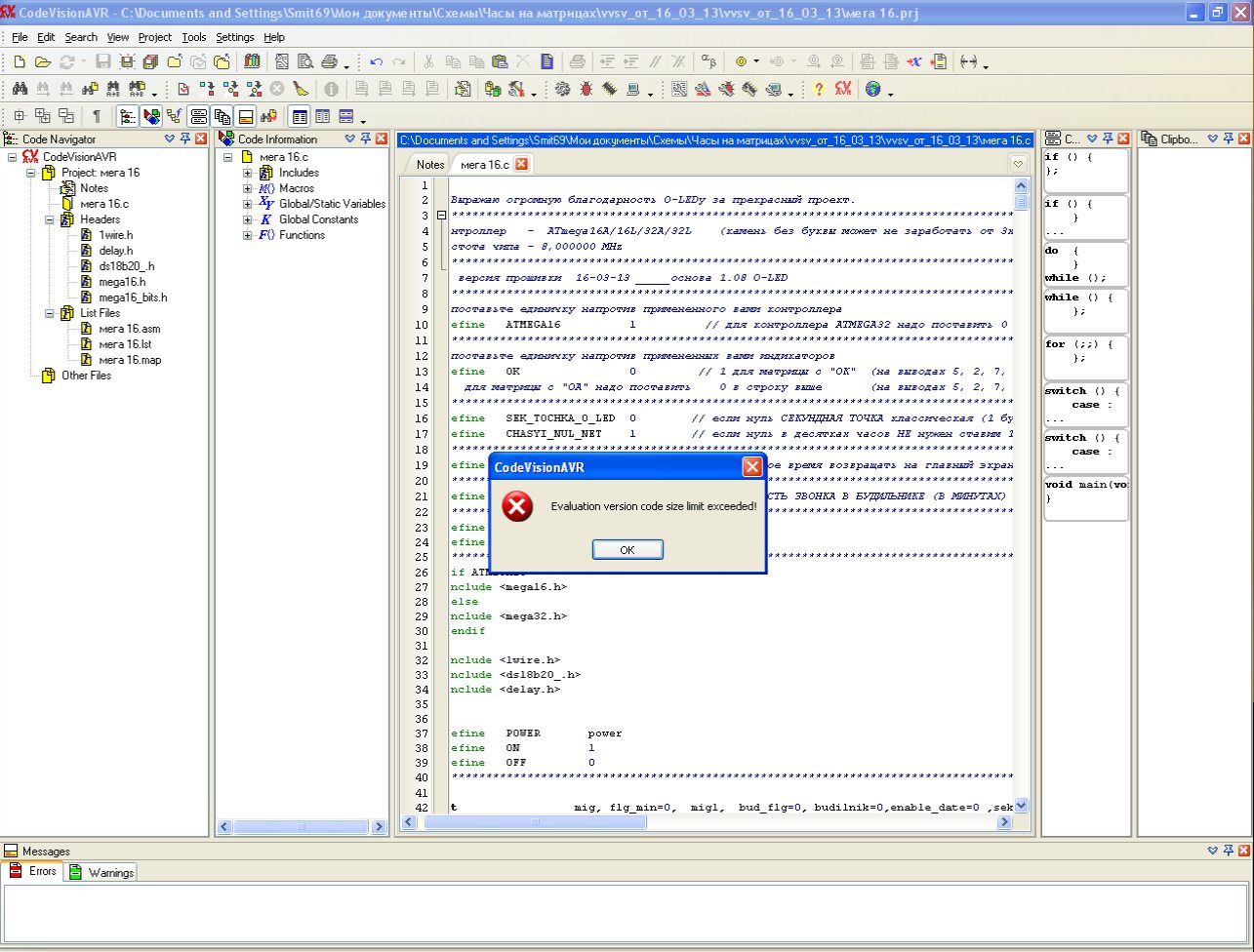
Task: Click the red error icon in dialog
Action: click(517, 506)
